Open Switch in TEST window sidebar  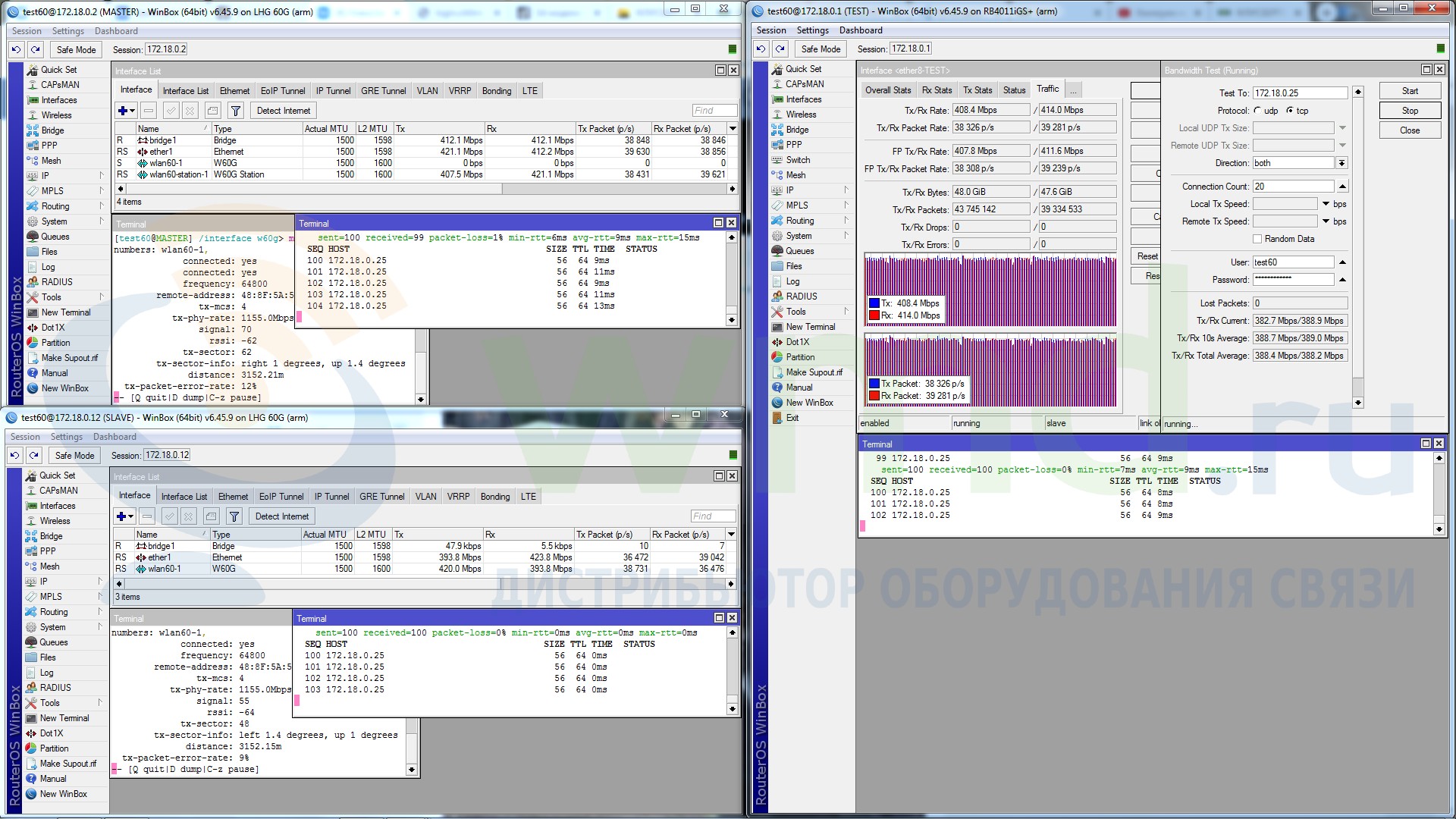(x=798, y=160)
